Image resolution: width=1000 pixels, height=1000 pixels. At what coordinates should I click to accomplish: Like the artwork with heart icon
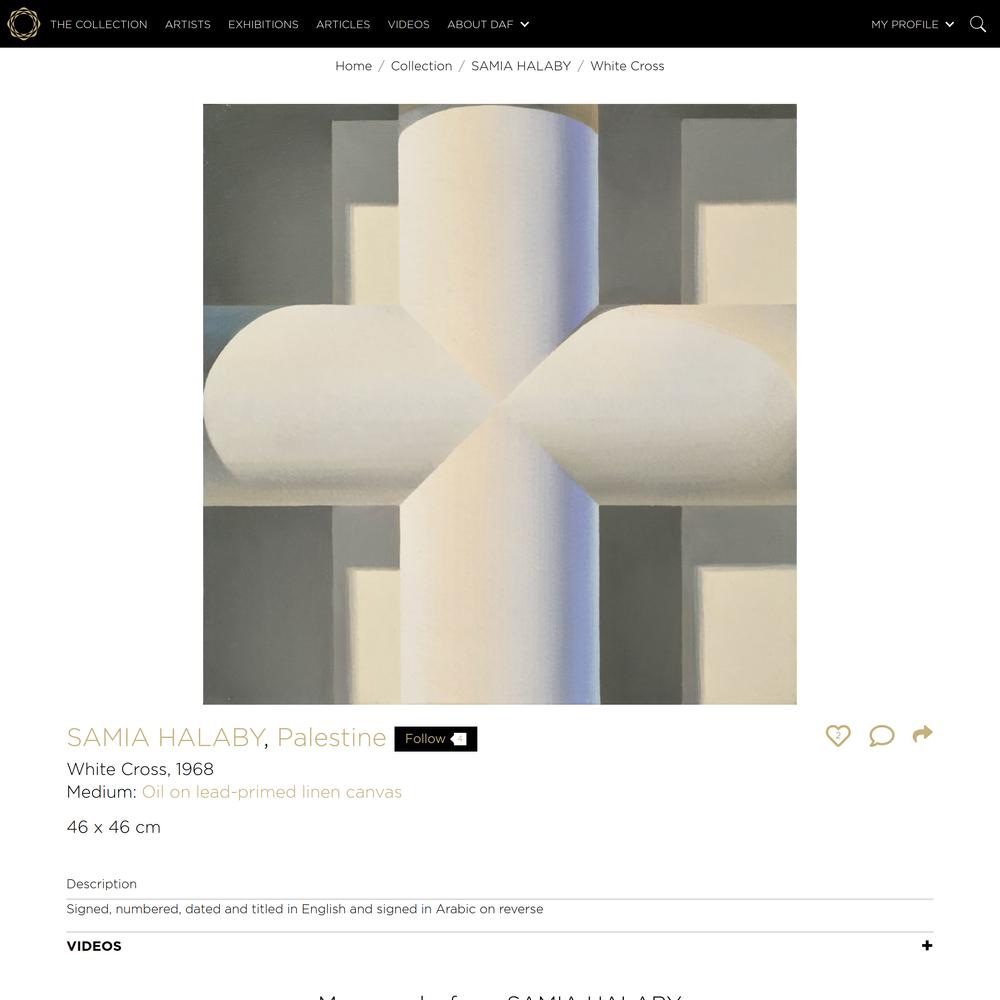coord(838,735)
